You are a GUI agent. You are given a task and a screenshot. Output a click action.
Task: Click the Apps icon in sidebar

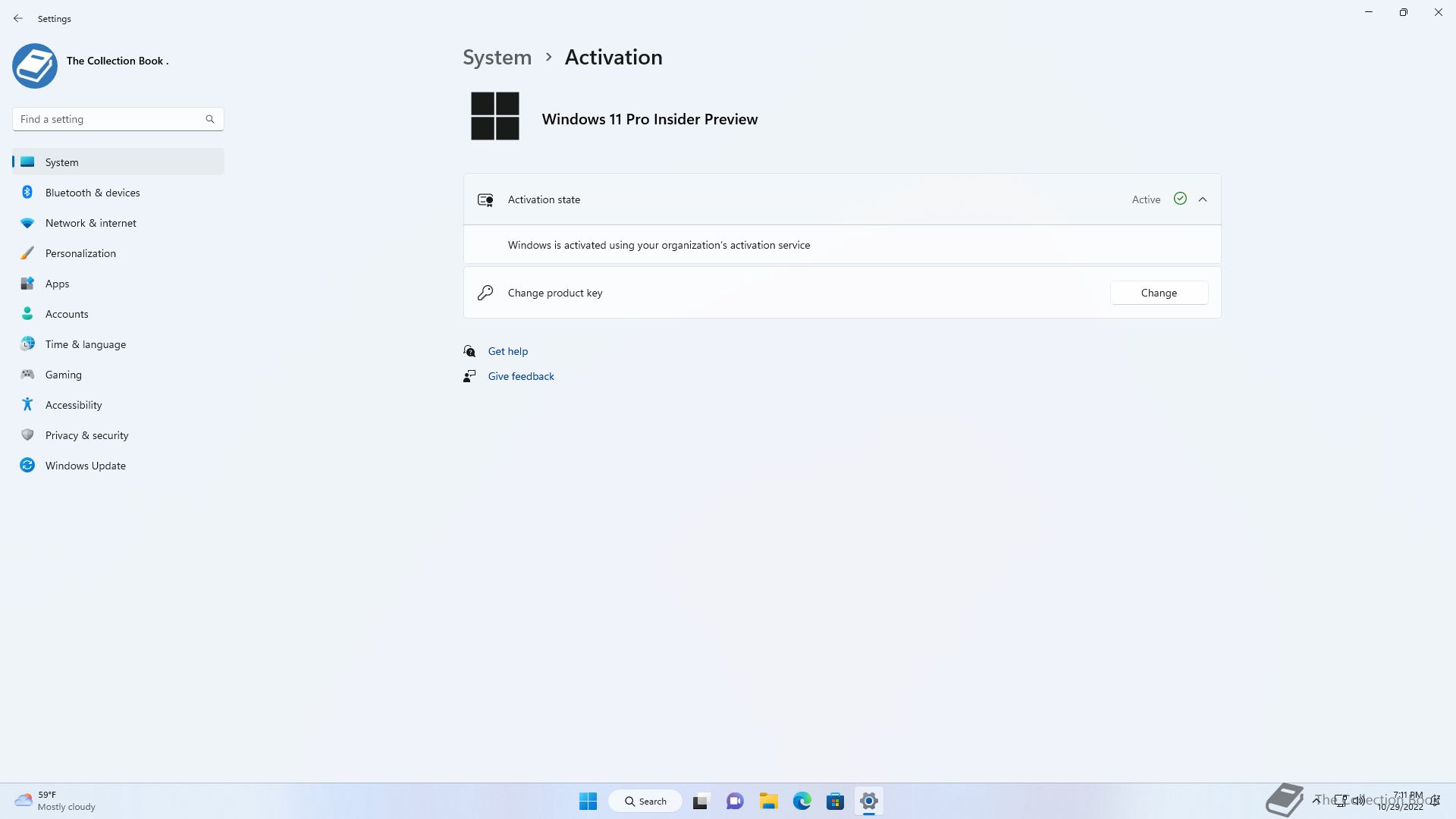[x=27, y=283]
